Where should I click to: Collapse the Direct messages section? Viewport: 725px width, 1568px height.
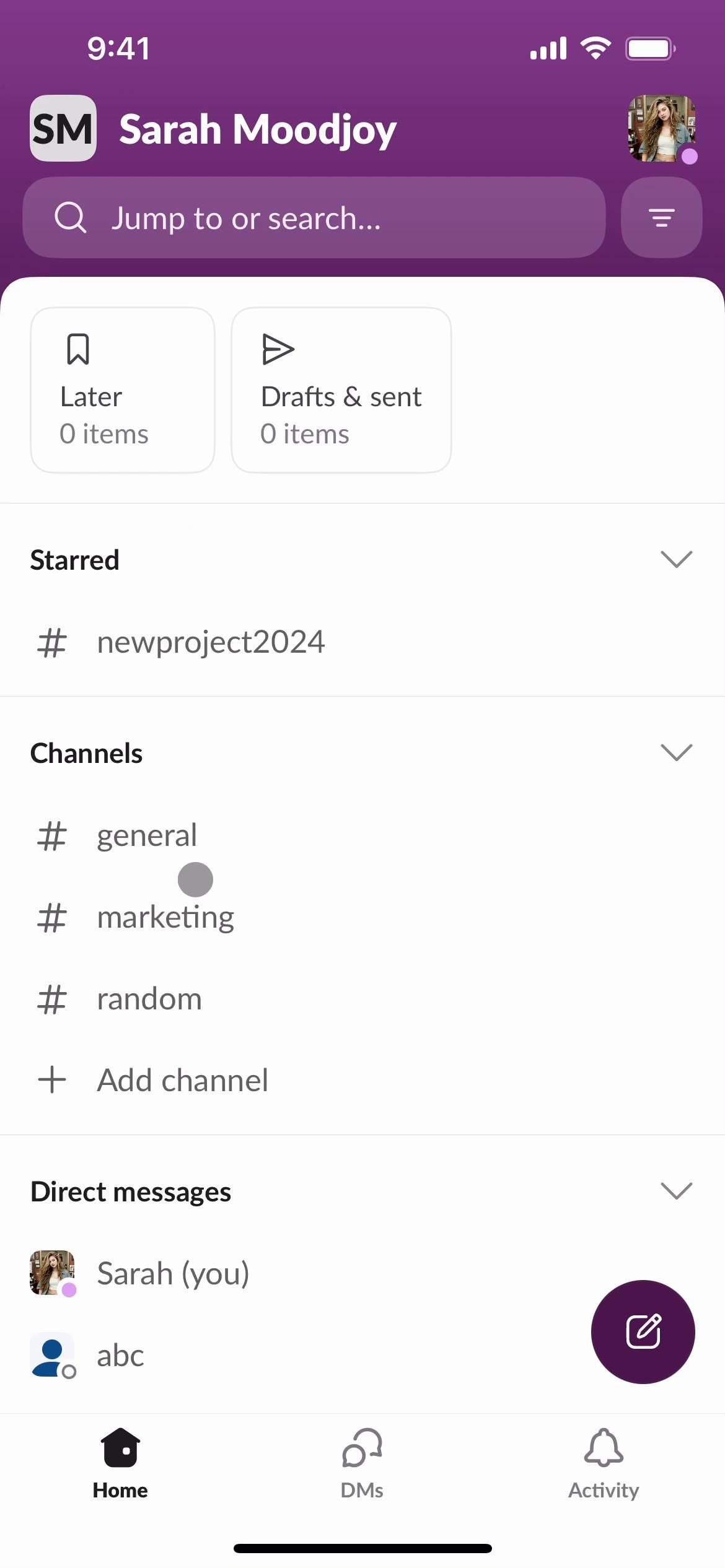[x=676, y=1191]
